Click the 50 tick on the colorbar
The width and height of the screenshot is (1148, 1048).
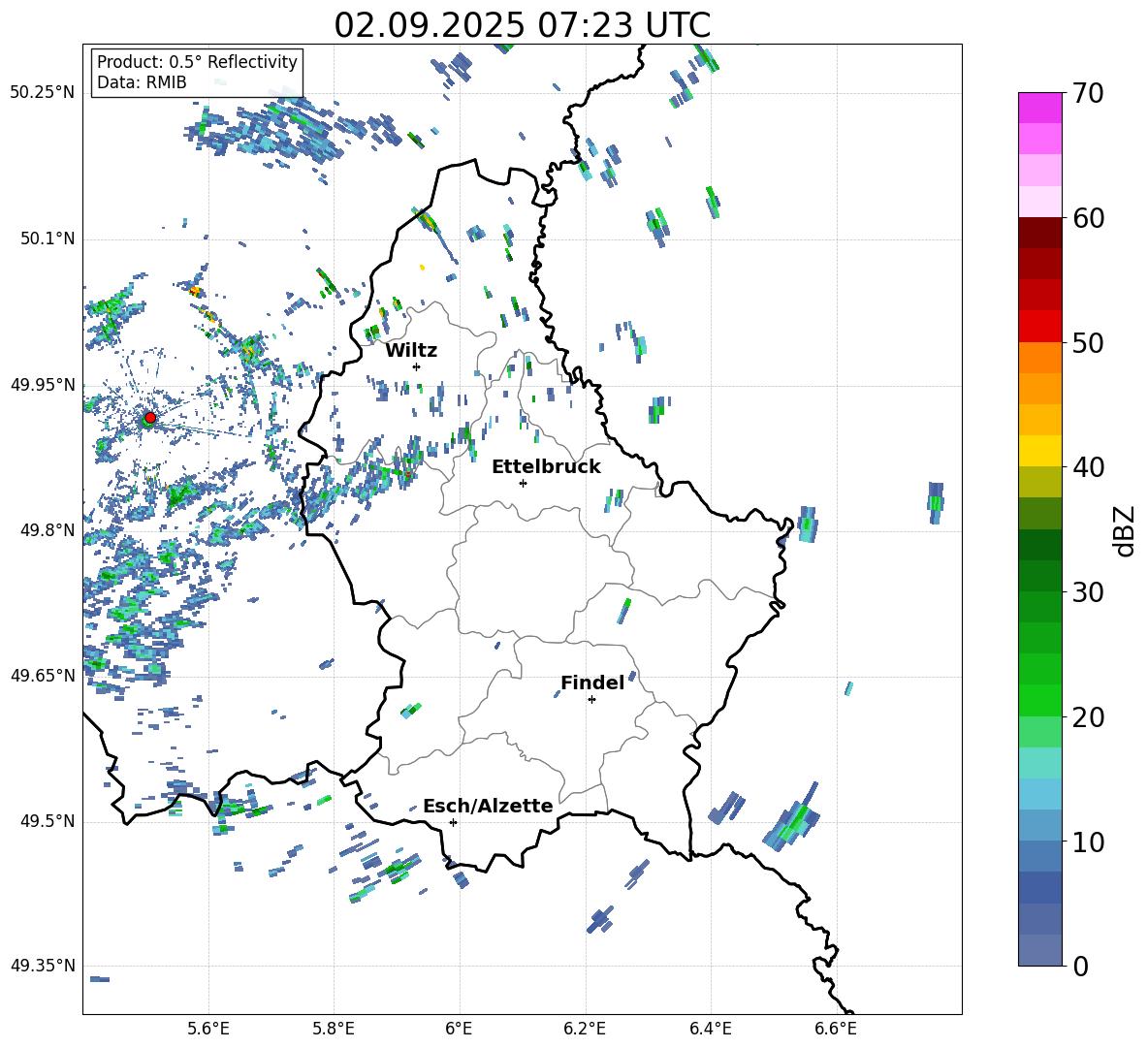pos(1088,343)
